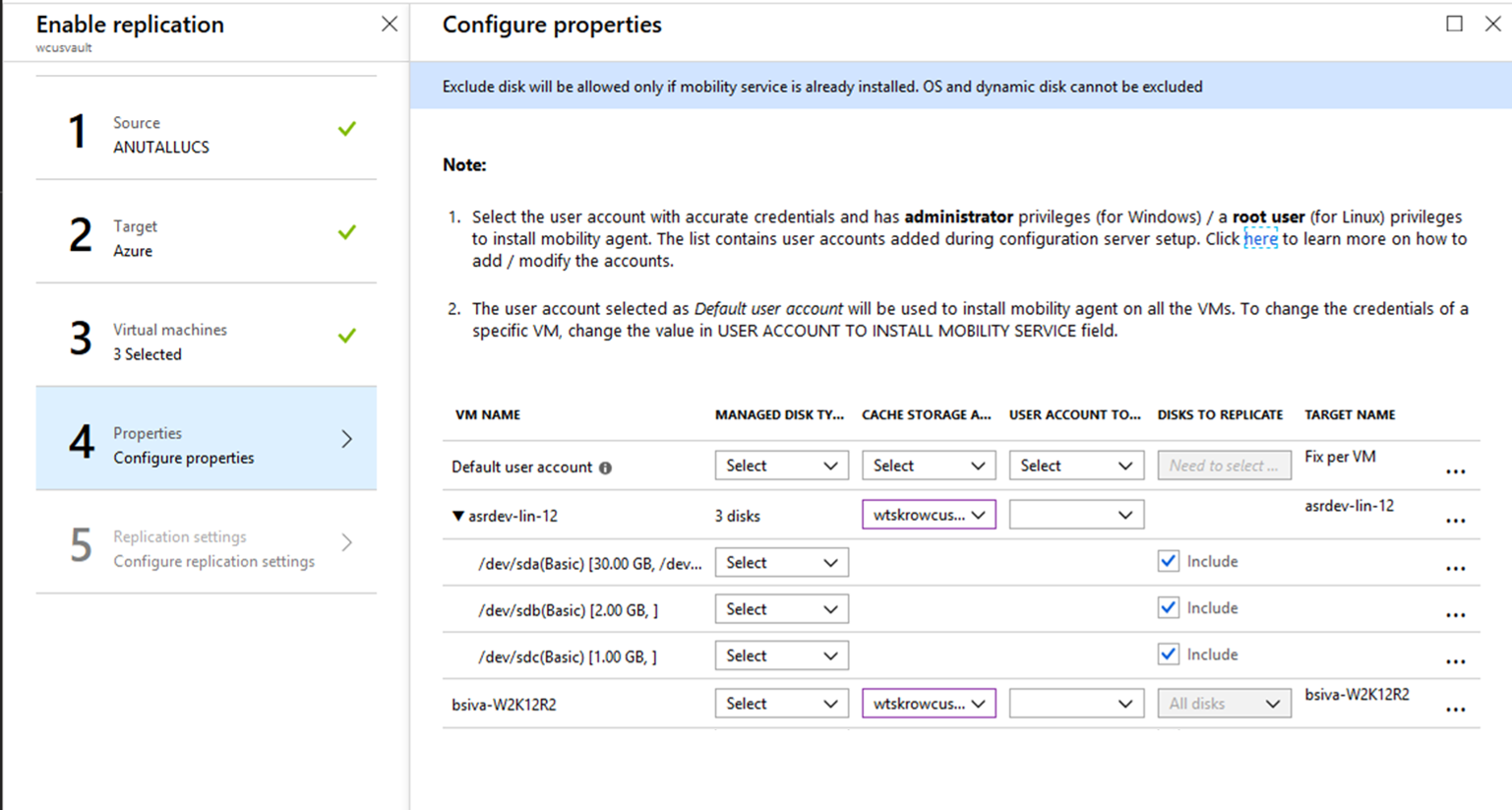
Task: Open the wtskrowcus cache storage dropdown for bsiva-W2K12R2
Action: tap(928, 703)
